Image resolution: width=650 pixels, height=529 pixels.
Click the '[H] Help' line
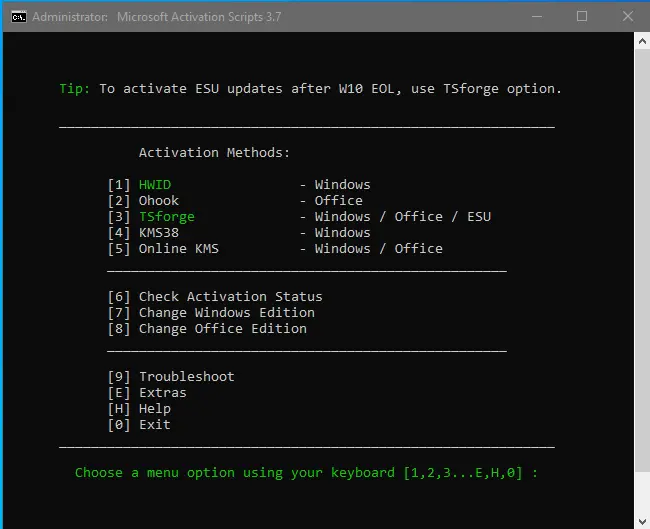[139, 409]
